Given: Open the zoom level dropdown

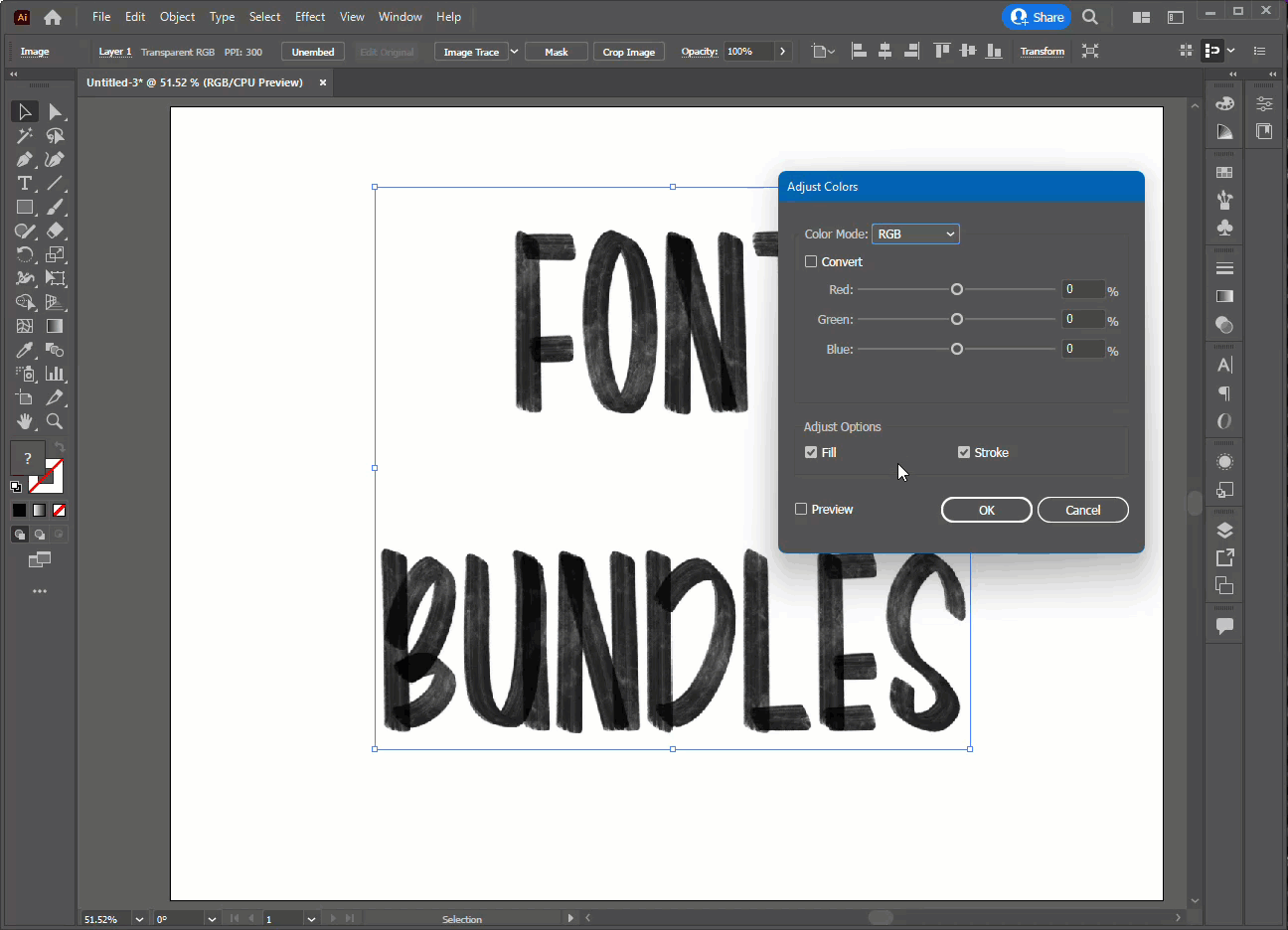Looking at the screenshot, I should [139, 919].
